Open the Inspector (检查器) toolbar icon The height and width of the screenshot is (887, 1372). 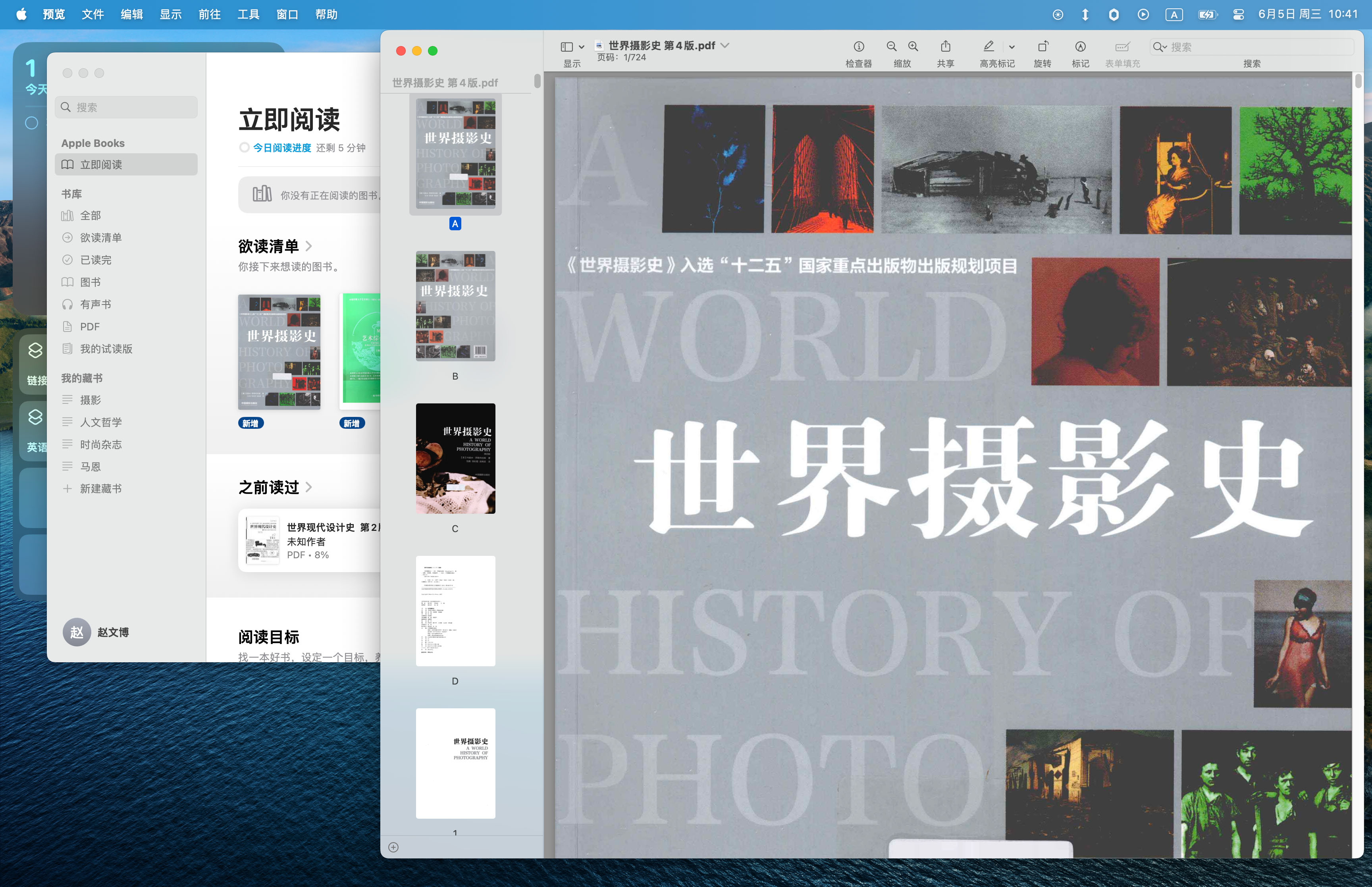tap(858, 47)
